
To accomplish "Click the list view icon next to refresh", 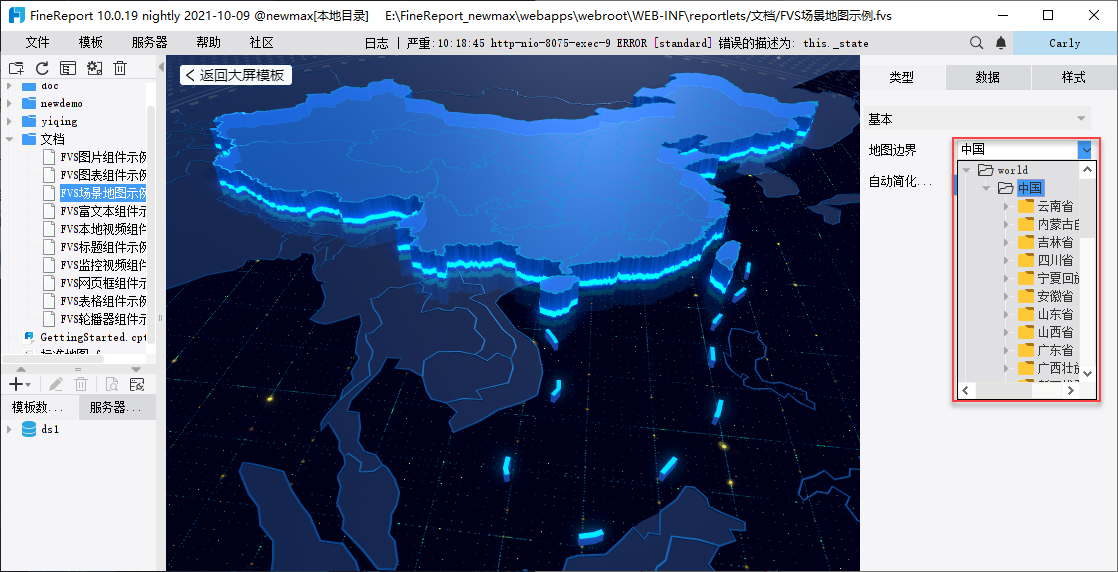I will click(68, 68).
